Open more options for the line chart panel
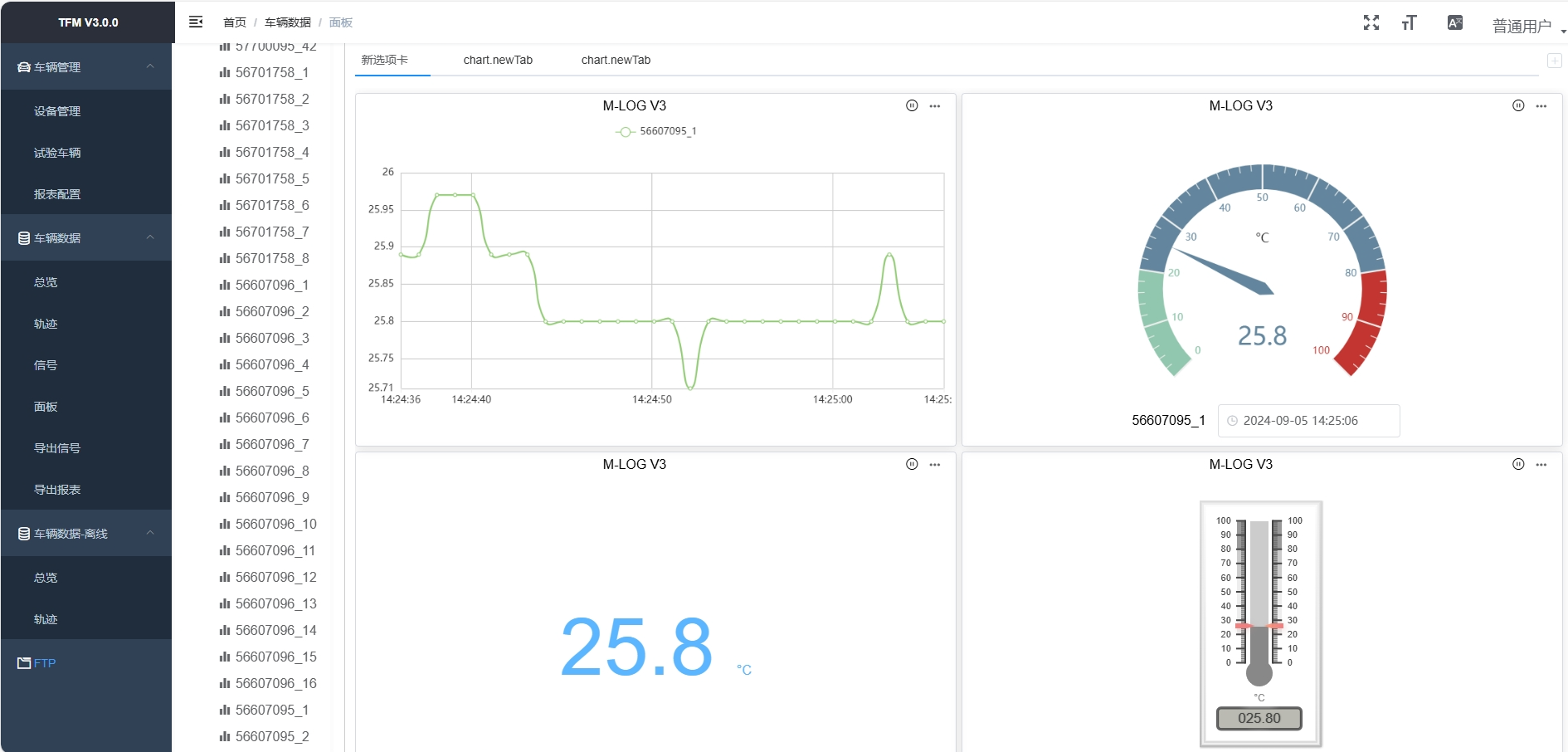Viewport: 1568px width, 752px height. coord(935,106)
